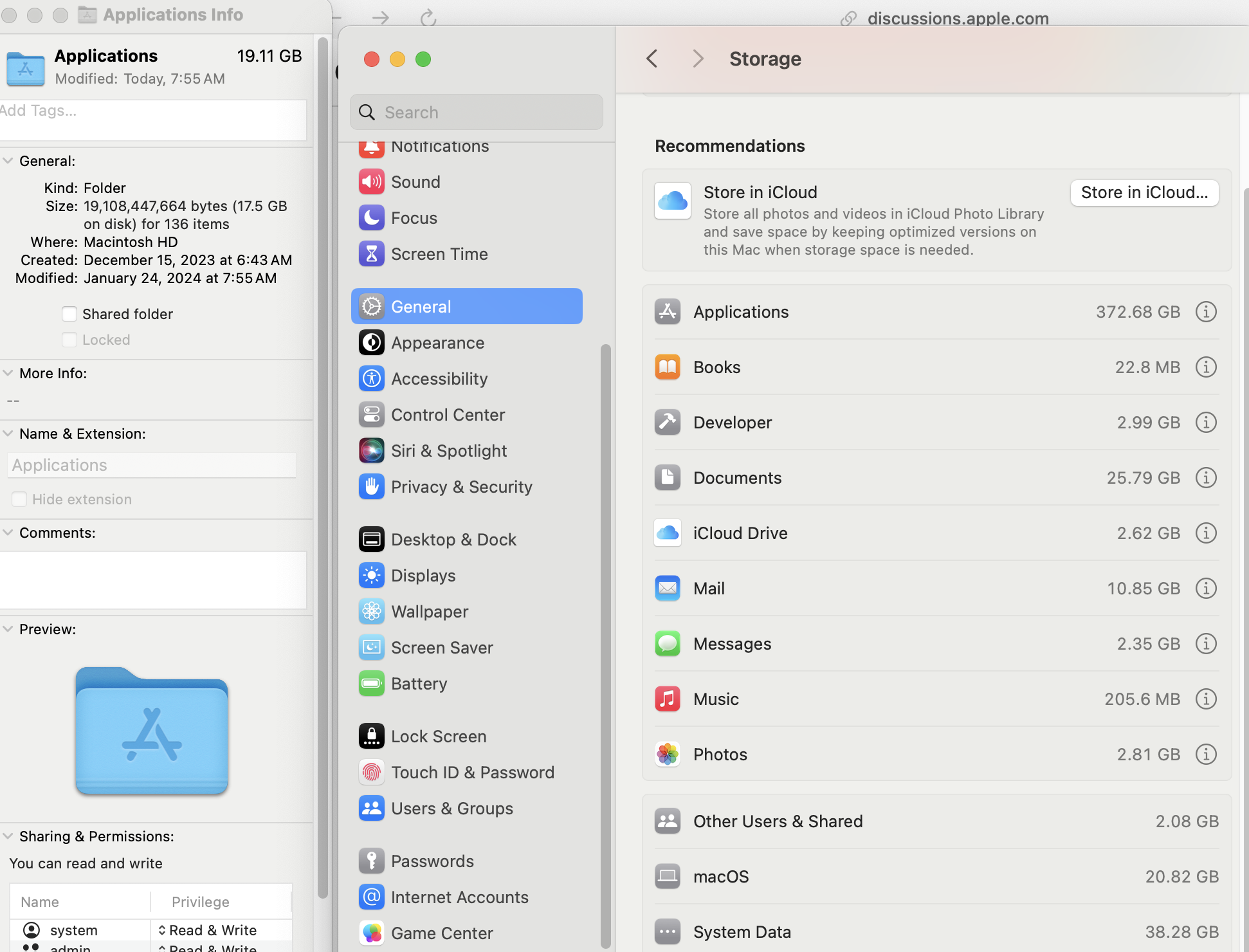Click the settings Search field
The image size is (1249, 952).
[476, 113]
